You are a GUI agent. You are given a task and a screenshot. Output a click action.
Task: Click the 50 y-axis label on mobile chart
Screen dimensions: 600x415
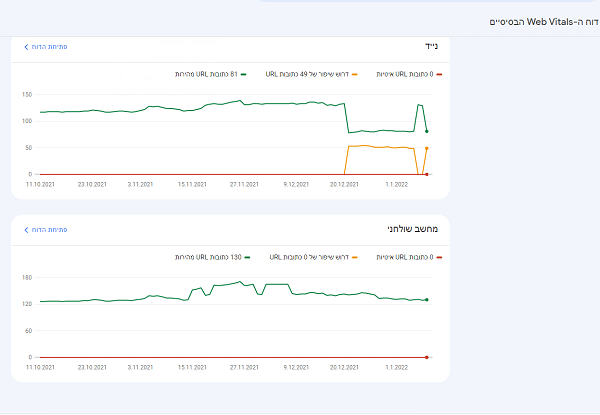coord(29,148)
